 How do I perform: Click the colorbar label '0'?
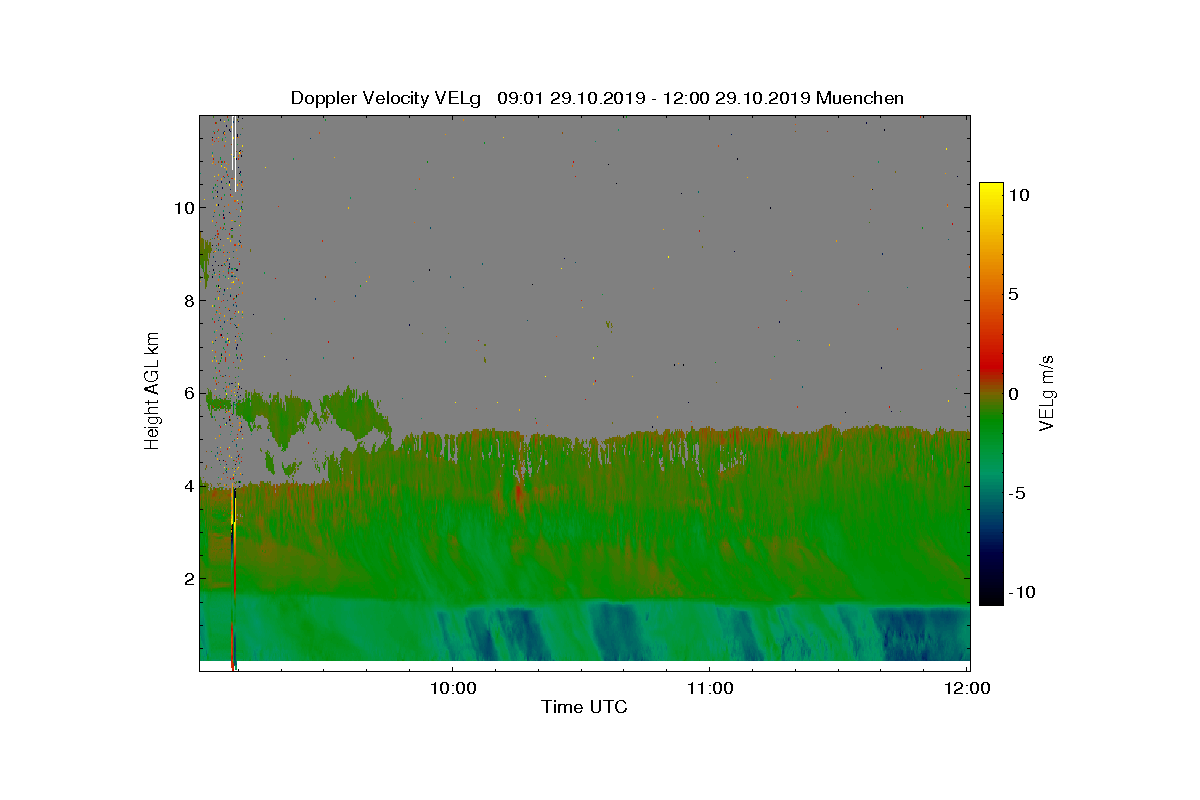(1013, 394)
